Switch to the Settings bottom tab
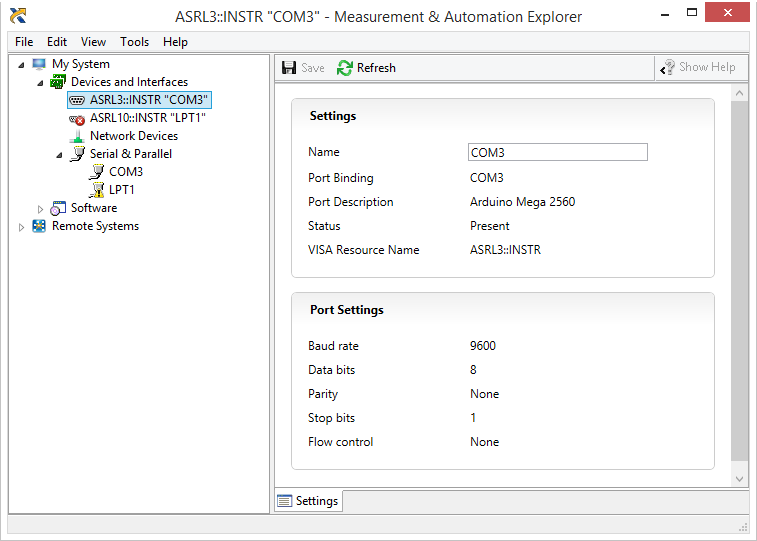Screen dimensions: 757x541 coord(308,500)
